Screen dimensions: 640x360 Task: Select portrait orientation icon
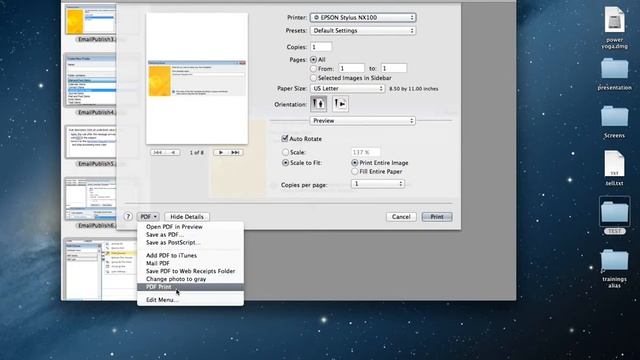coord(318,104)
